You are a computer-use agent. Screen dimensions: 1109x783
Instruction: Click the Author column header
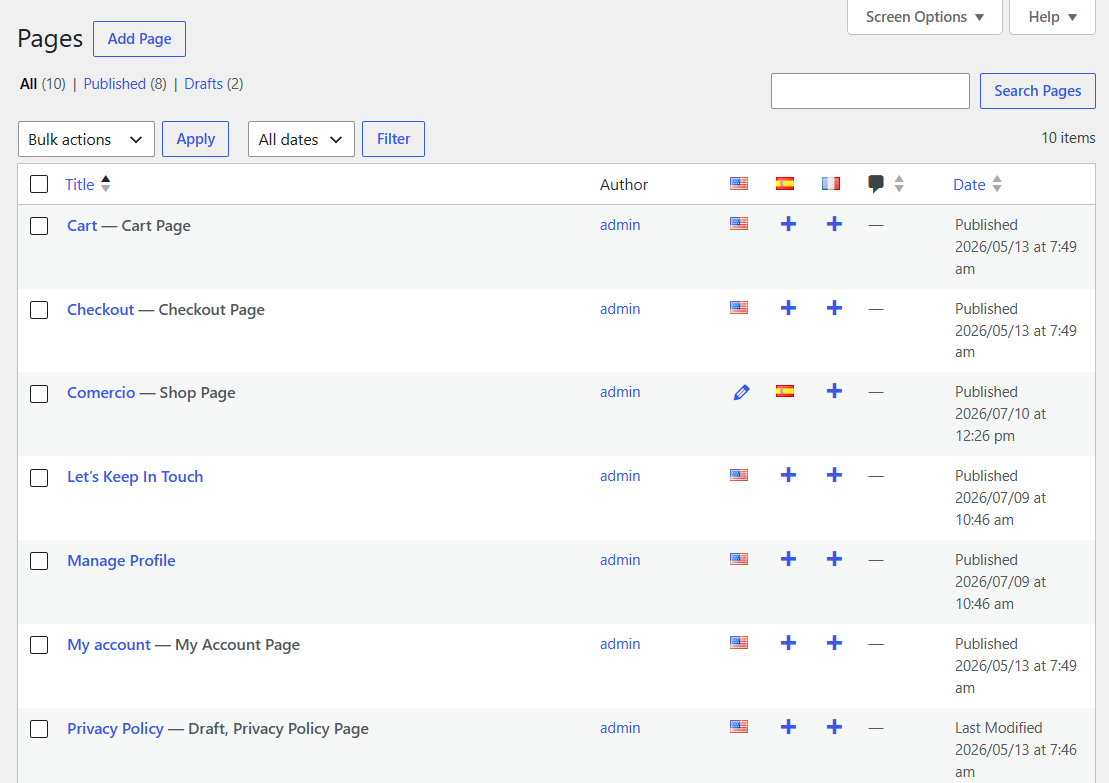coord(624,185)
